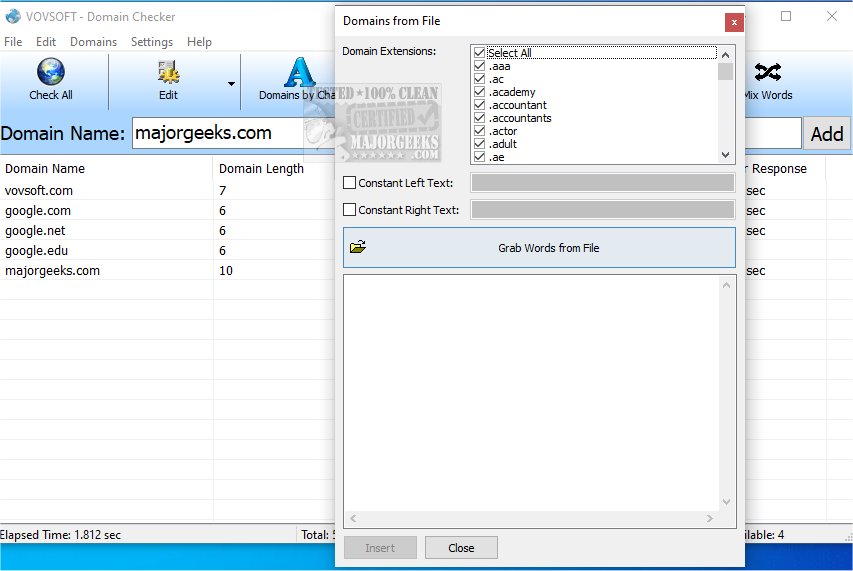Viewport: 853px width, 571px height.
Task: Open the Domains menu
Action: 94,42
